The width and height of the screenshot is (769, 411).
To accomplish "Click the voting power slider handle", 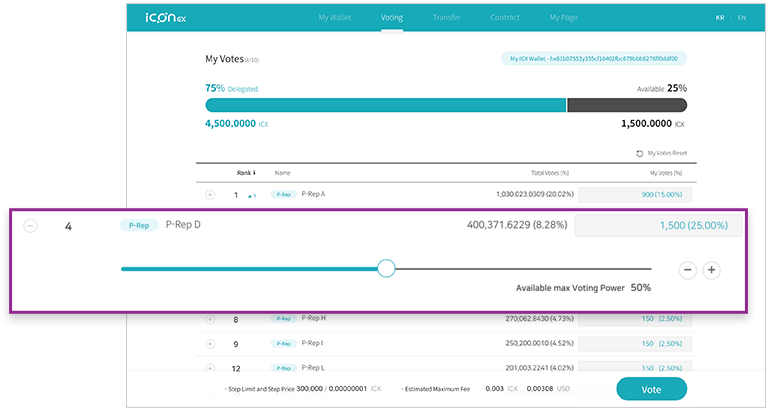I will point(386,268).
